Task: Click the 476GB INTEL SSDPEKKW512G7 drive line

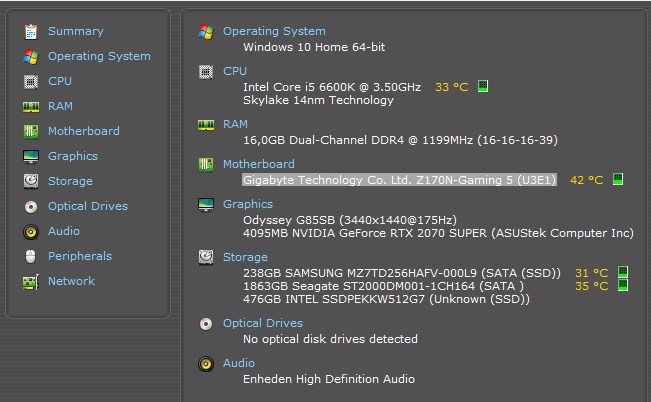Action: (x=386, y=299)
